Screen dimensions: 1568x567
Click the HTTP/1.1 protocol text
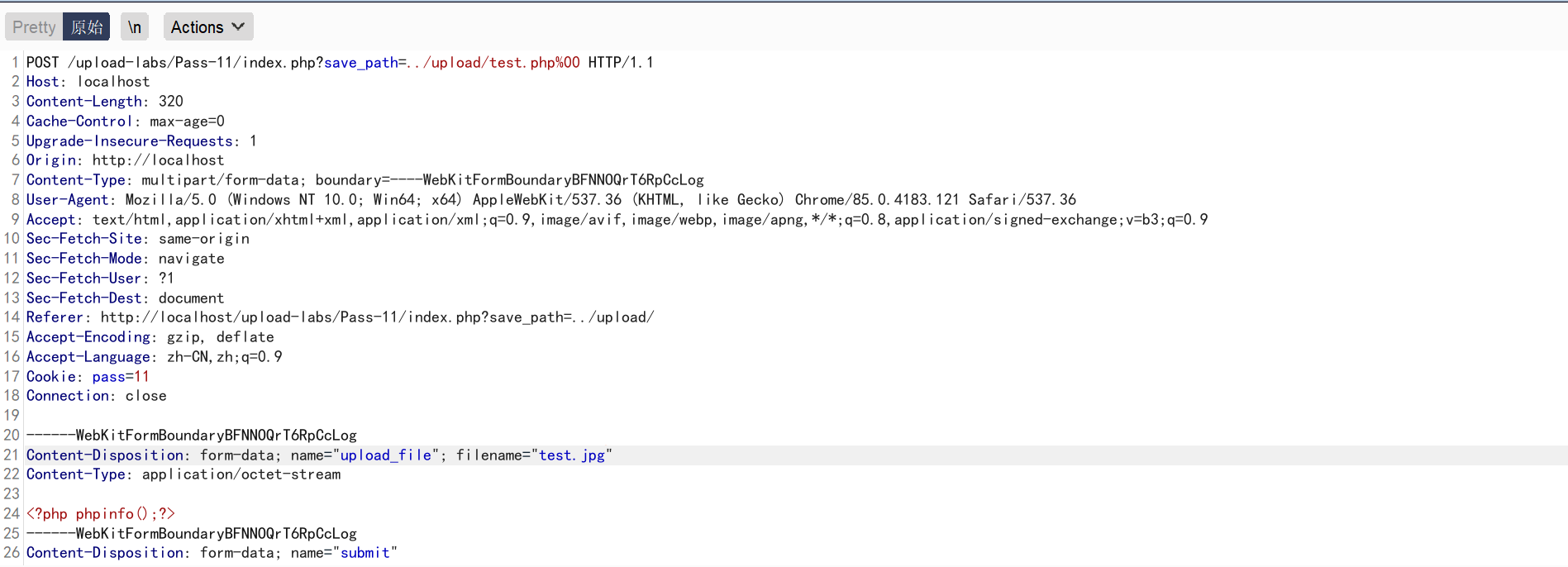coord(621,63)
